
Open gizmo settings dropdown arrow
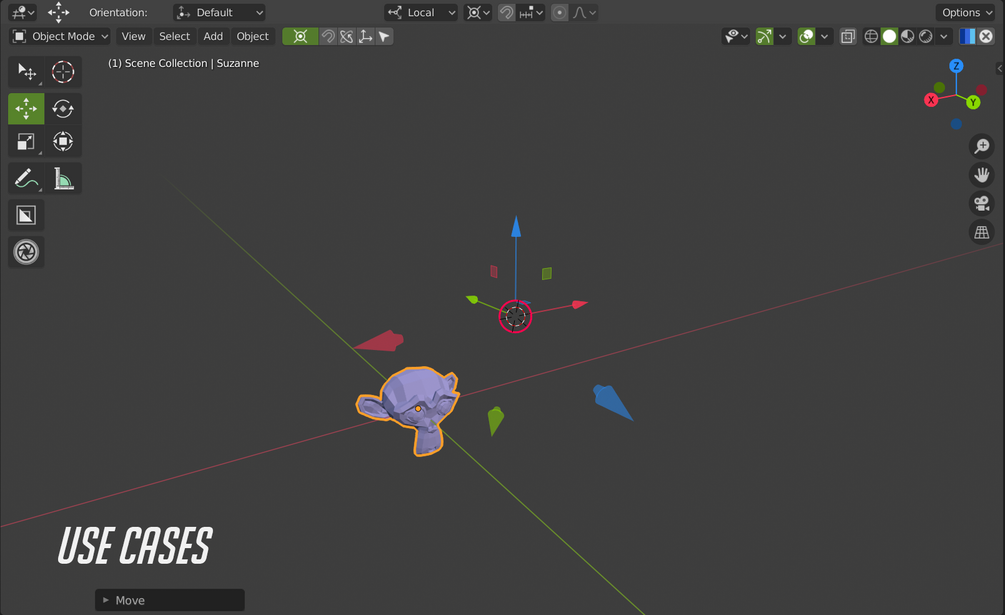(x=783, y=37)
